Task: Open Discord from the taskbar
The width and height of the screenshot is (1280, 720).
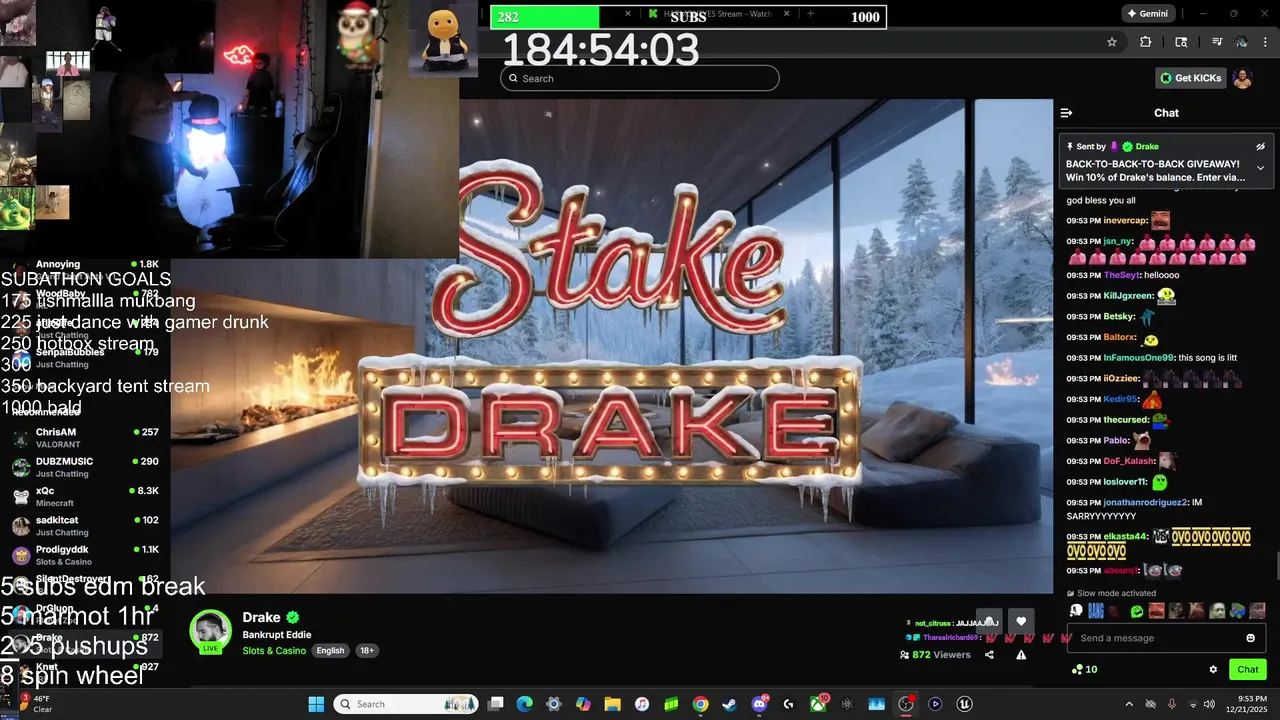Action: tap(759, 704)
